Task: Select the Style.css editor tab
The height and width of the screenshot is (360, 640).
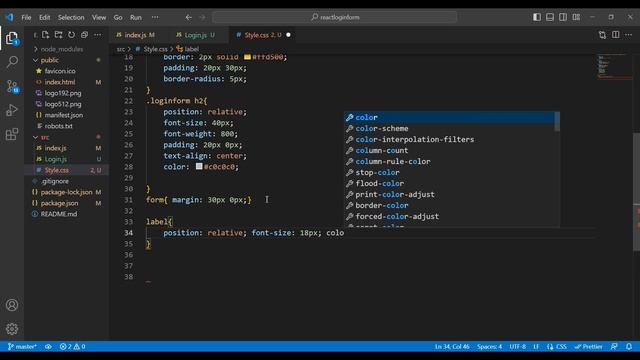Action: [262, 35]
